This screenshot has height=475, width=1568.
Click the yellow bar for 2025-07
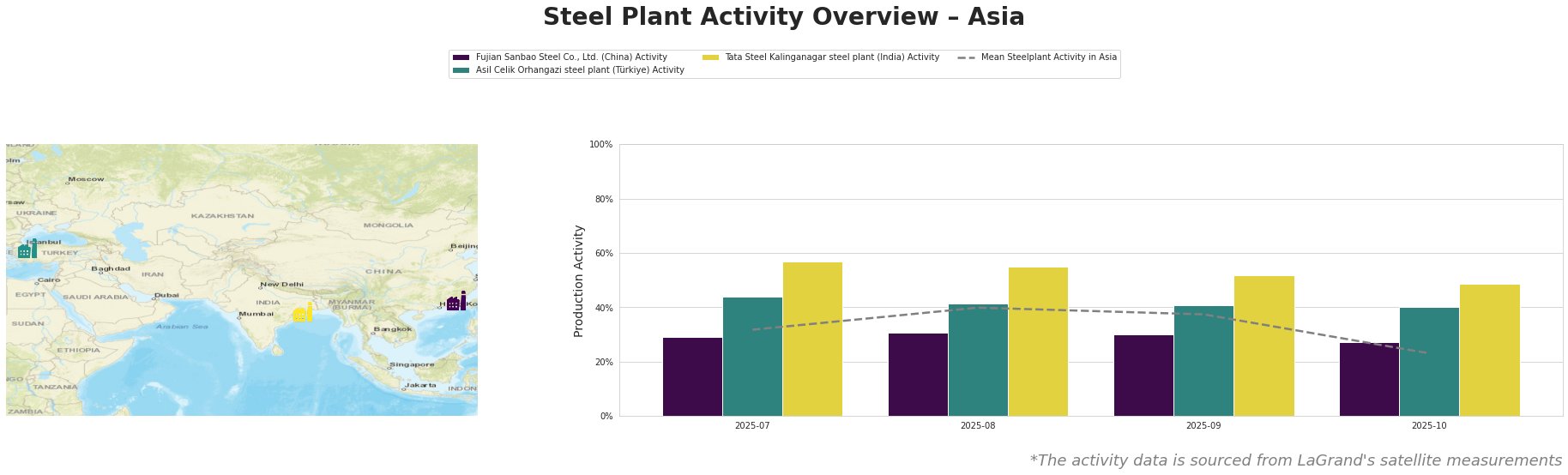coord(812,339)
